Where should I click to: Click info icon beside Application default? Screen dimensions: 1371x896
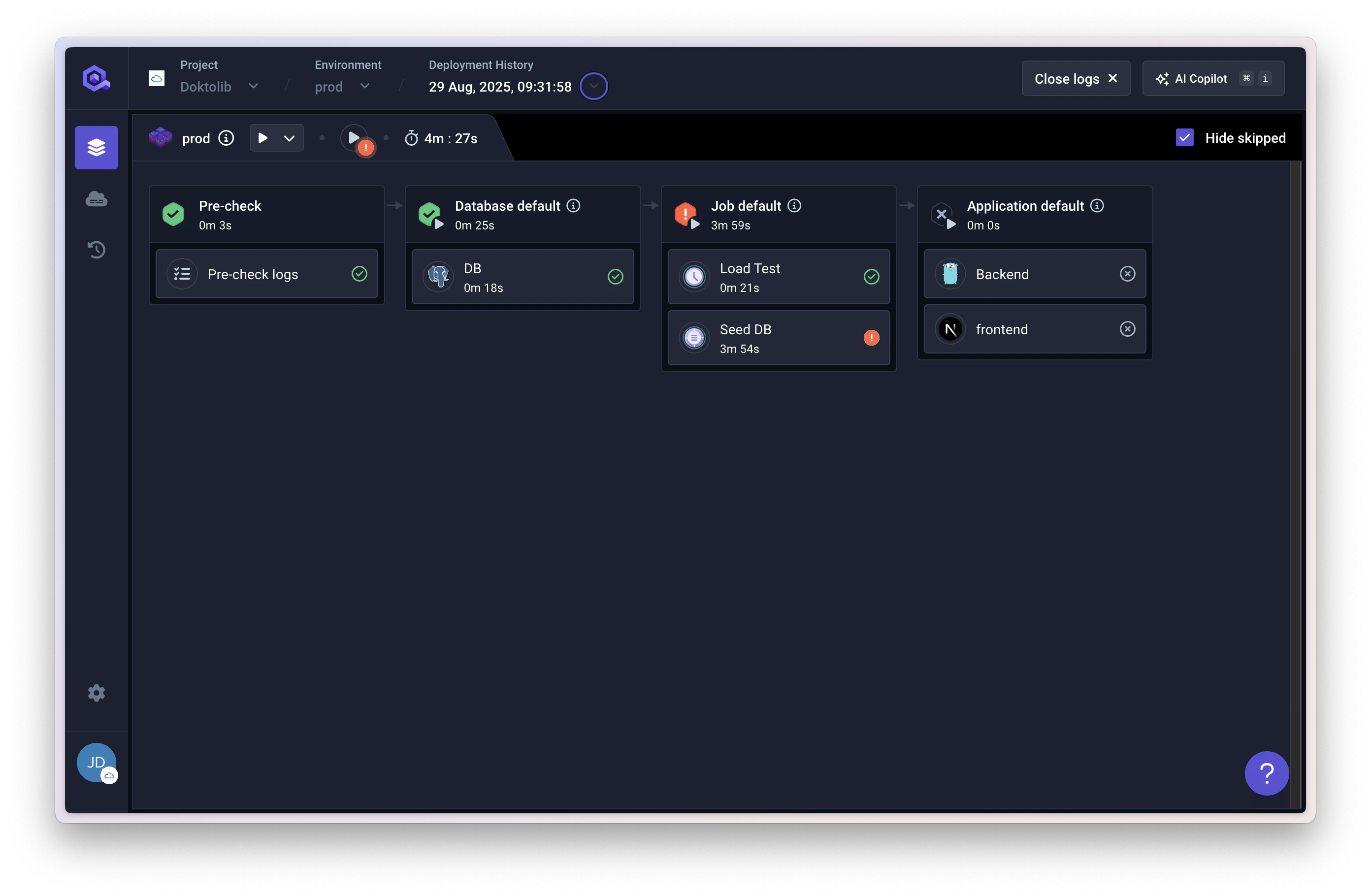[1097, 206]
